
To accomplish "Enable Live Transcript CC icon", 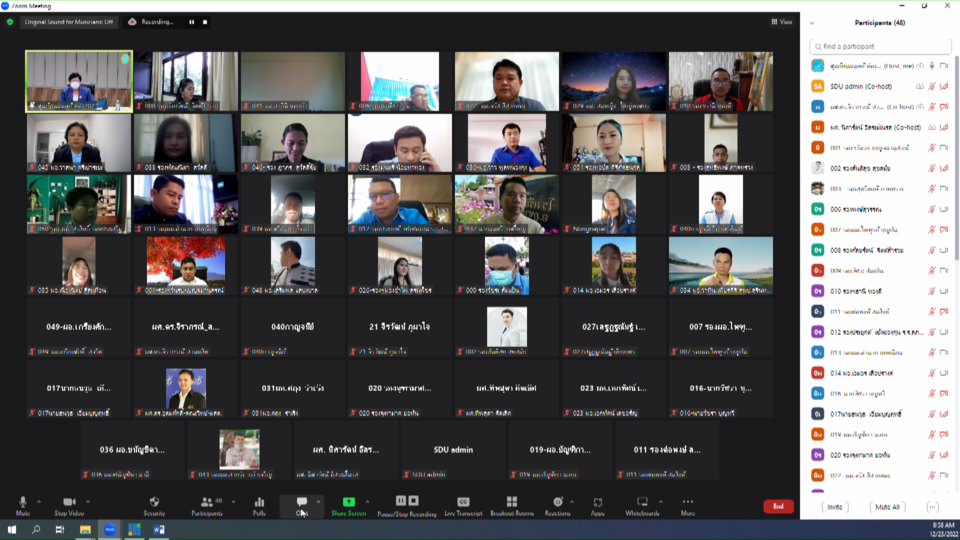I will [x=463, y=502].
